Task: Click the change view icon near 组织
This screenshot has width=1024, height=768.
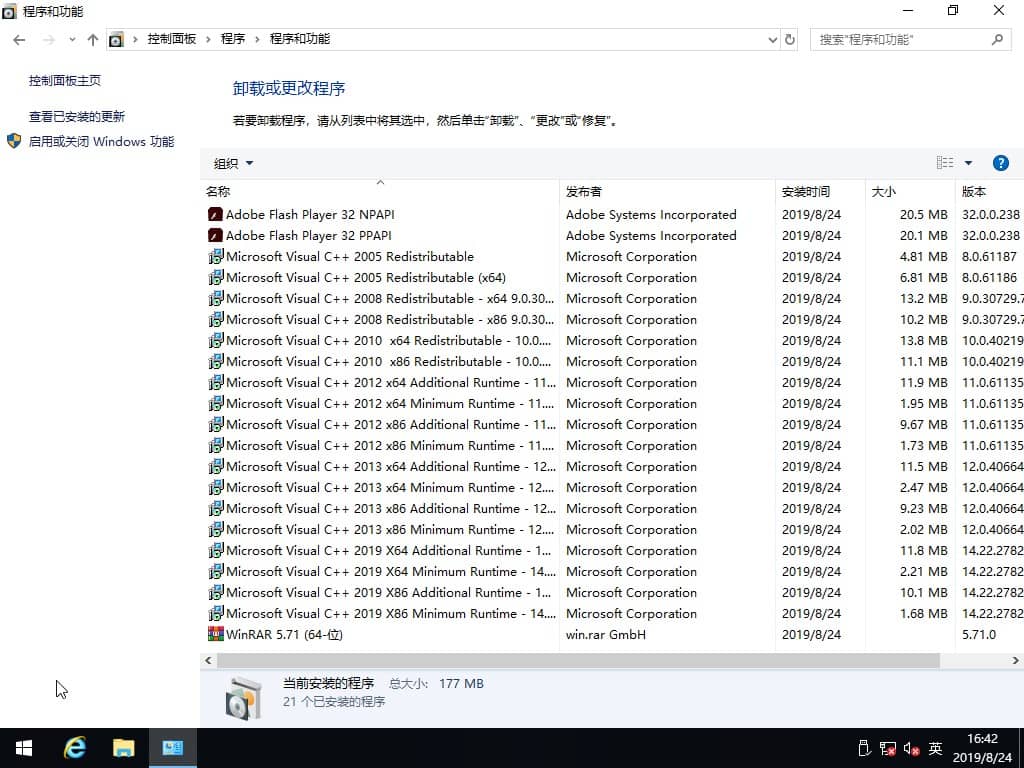Action: (944, 162)
